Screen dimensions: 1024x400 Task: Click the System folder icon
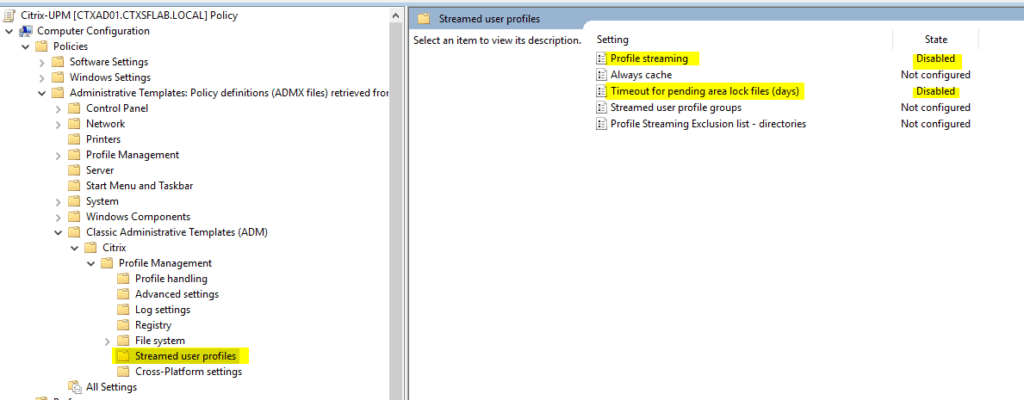(x=75, y=201)
